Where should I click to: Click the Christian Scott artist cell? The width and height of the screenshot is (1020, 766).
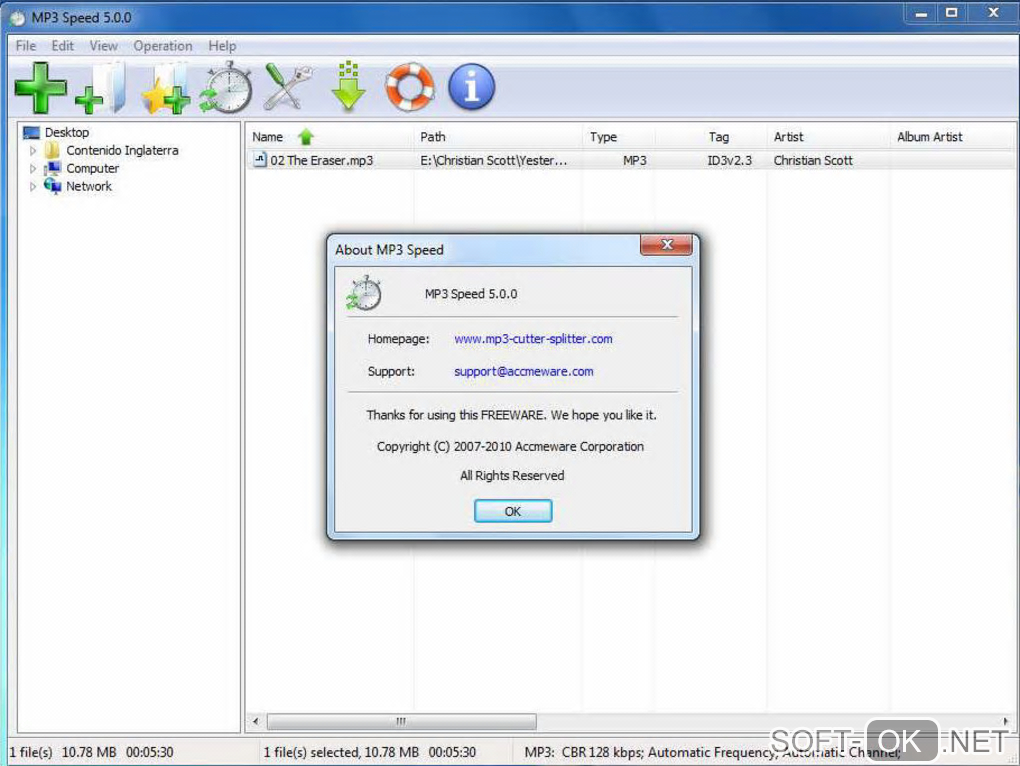coord(812,160)
